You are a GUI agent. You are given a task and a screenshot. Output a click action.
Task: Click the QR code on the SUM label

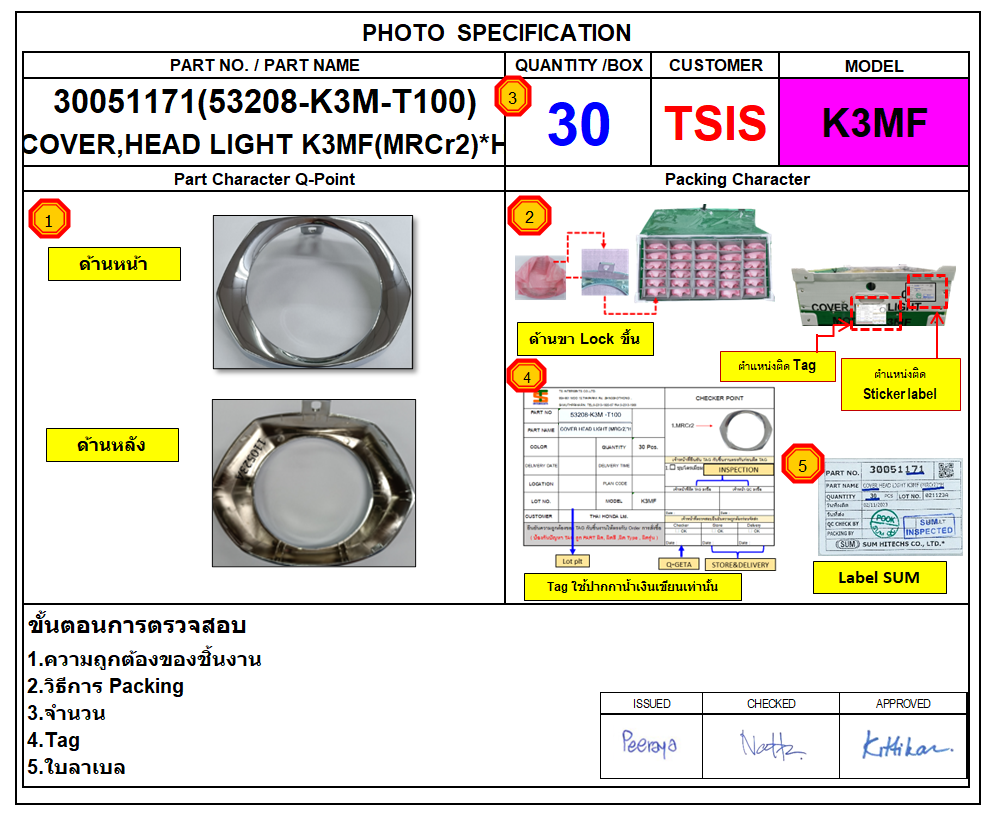(945, 471)
